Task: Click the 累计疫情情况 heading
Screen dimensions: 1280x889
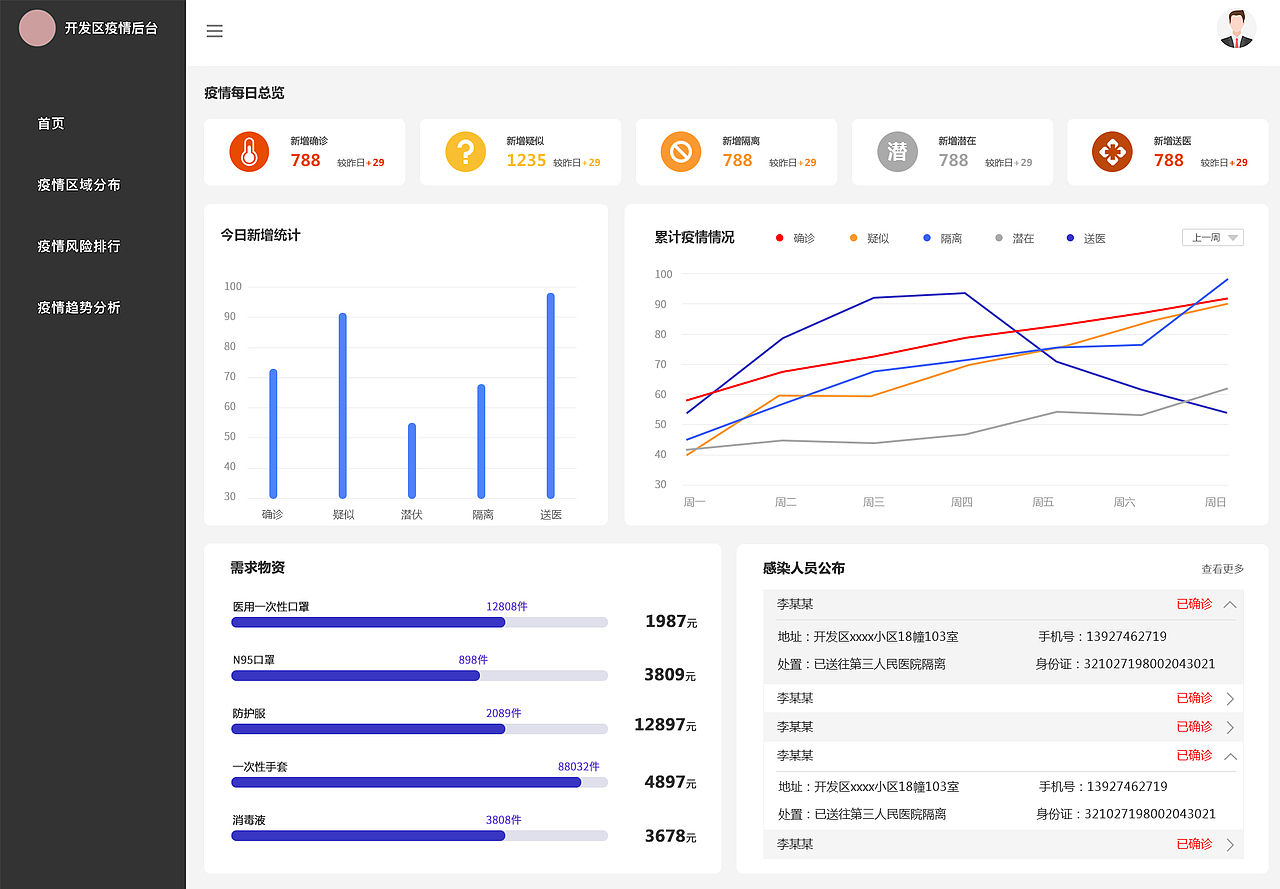Action: tap(694, 237)
